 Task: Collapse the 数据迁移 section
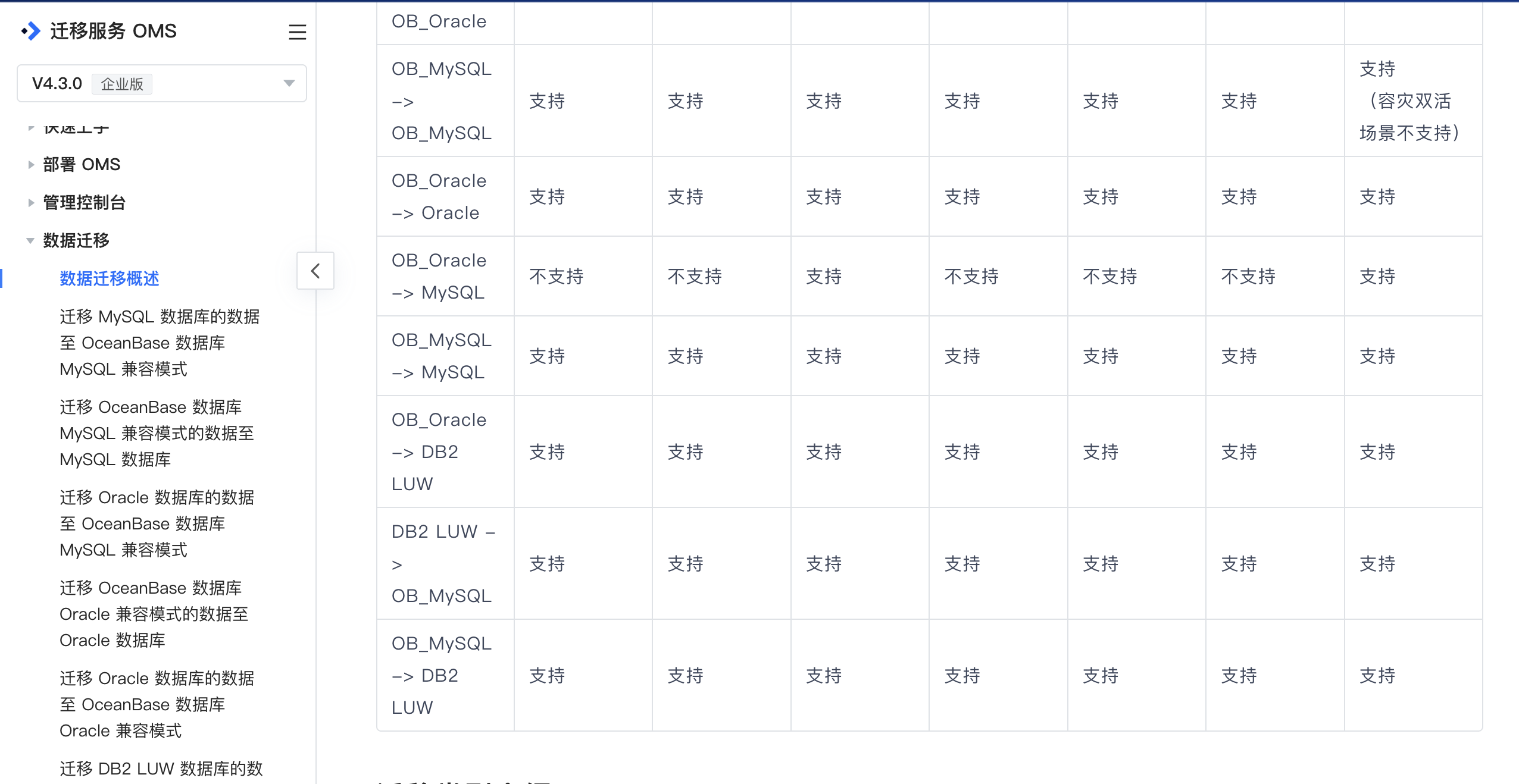point(76,240)
